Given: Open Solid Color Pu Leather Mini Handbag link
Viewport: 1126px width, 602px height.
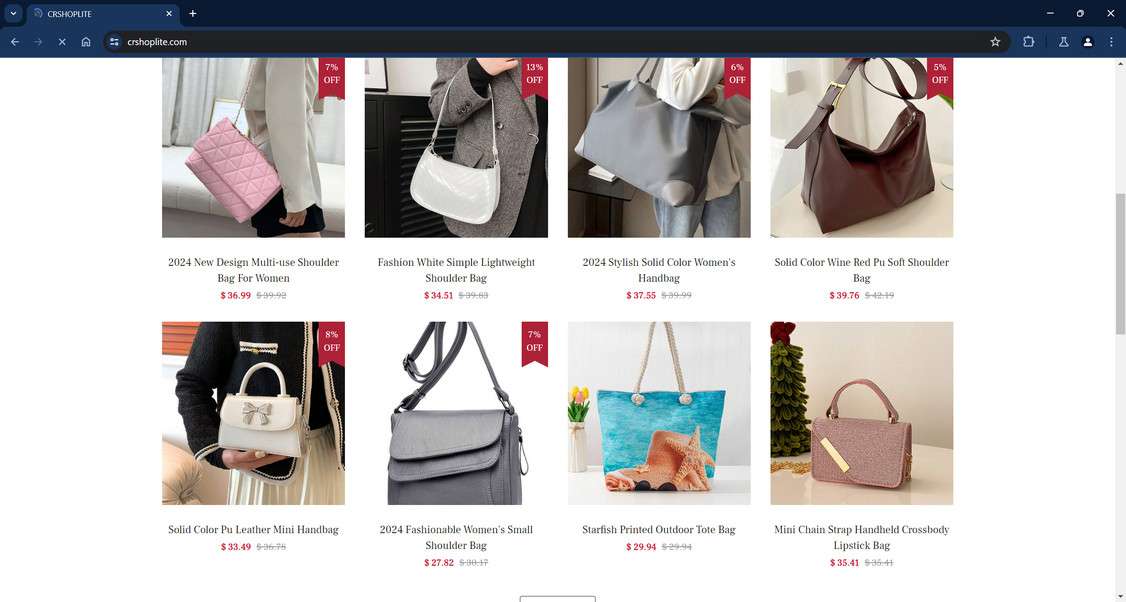Looking at the screenshot, I should tap(253, 529).
